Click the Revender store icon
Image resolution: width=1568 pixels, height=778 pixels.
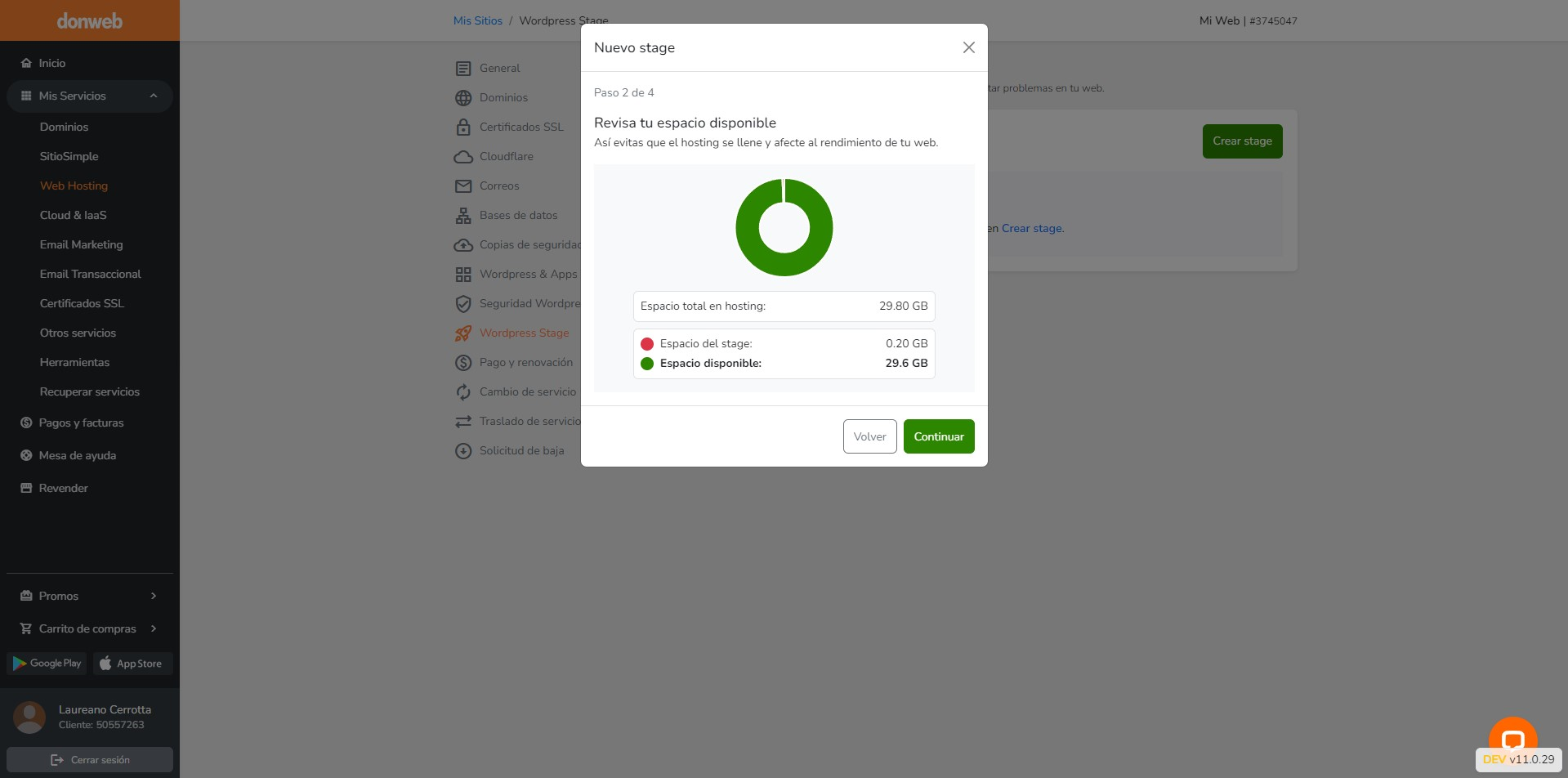26,488
